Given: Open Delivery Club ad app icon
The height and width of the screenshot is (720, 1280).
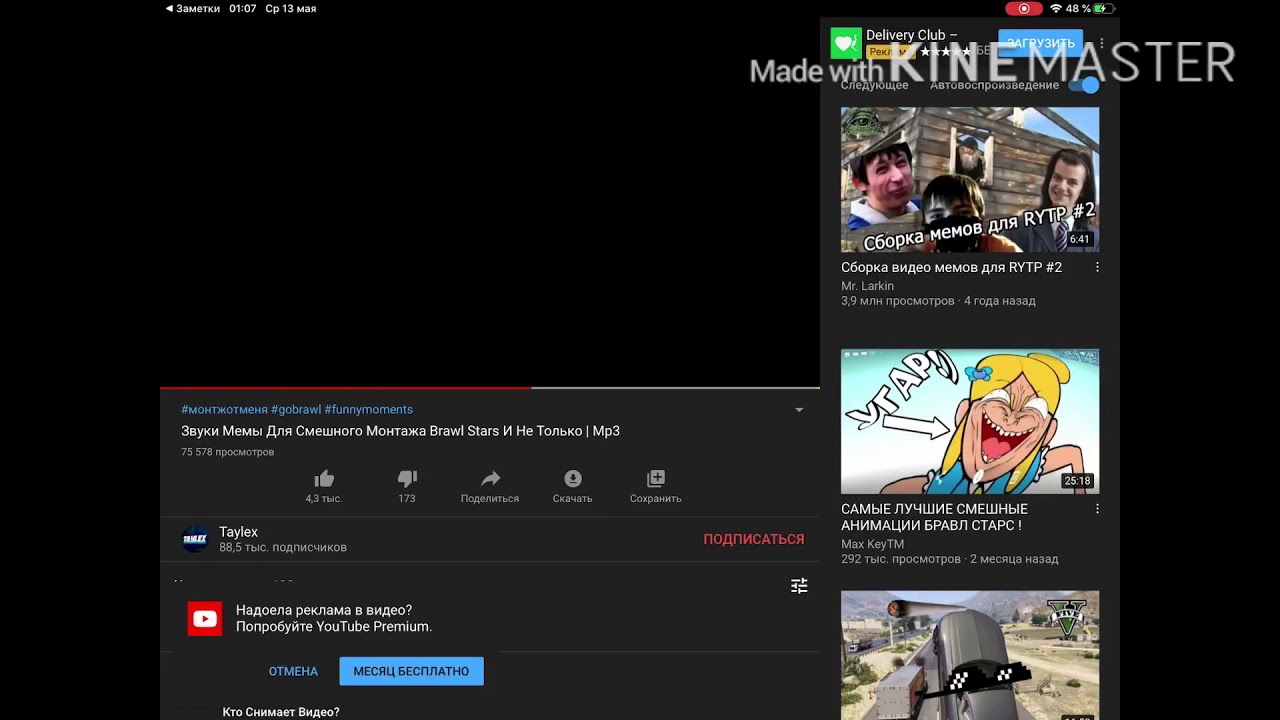Looking at the screenshot, I should 846,43.
